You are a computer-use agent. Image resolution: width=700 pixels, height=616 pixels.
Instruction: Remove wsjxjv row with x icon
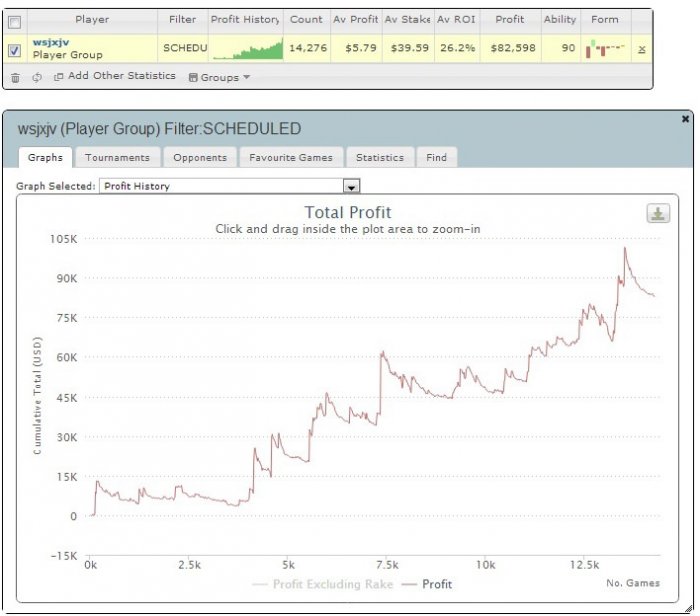point(642,49)
